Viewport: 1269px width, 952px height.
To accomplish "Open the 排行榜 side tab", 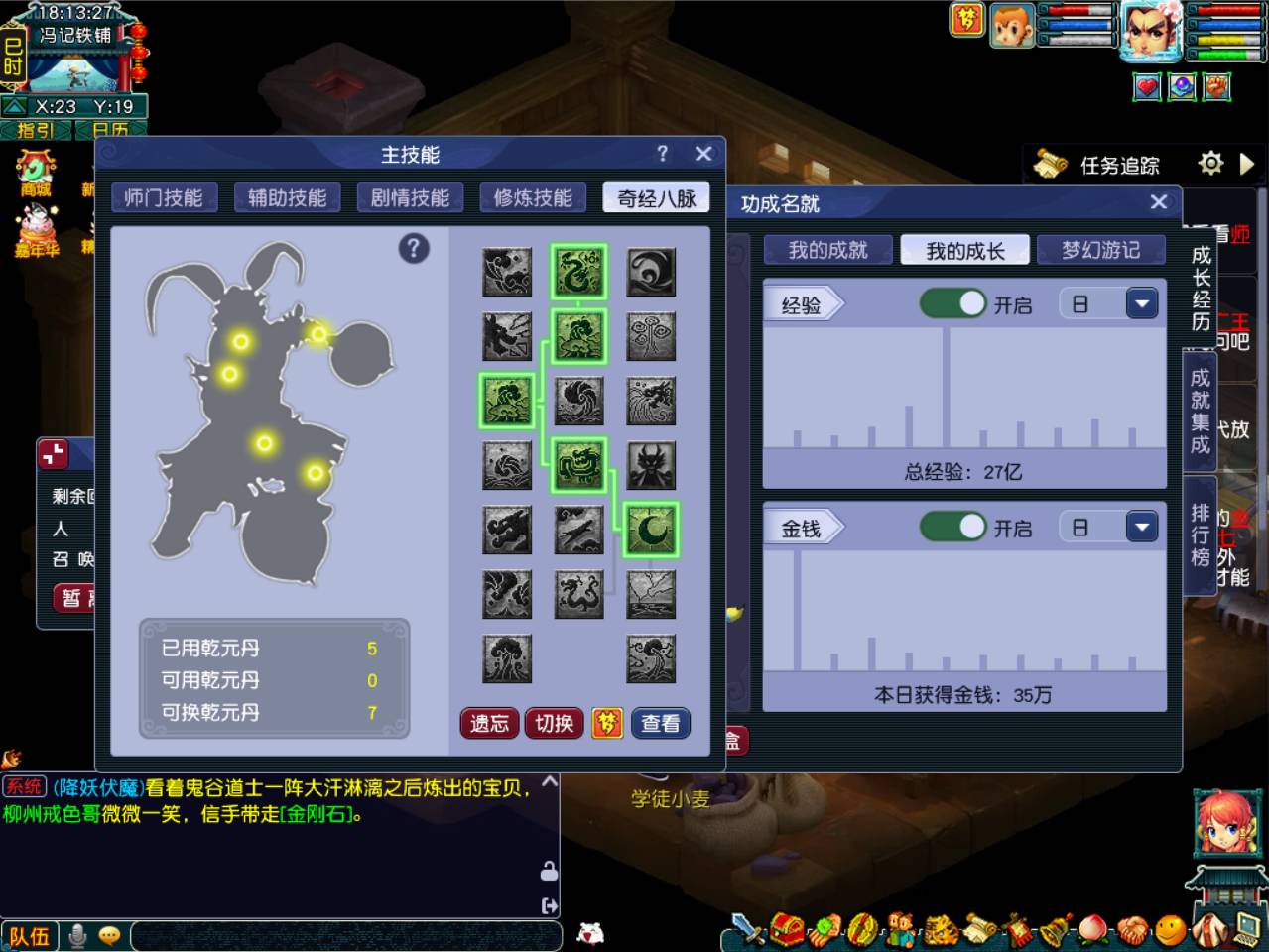I will pos(1201,535).
